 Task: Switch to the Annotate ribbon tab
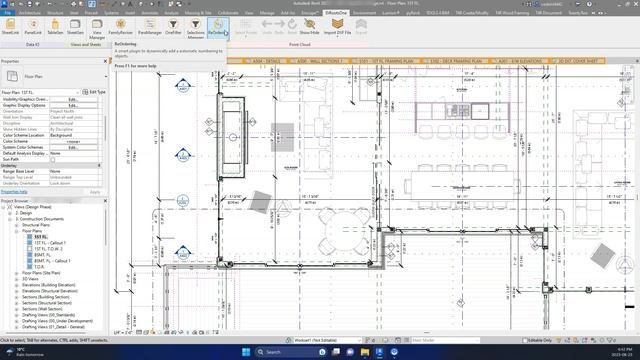click(x=149, y=13)
